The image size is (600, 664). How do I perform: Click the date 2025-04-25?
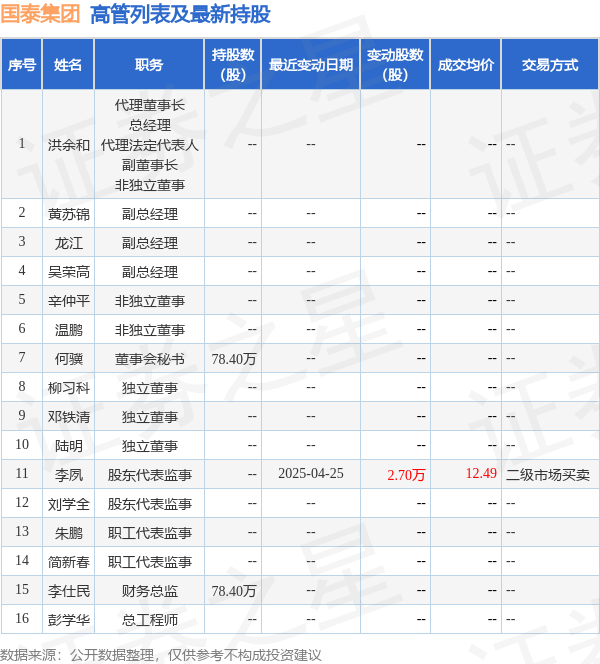tap(311, 473)
